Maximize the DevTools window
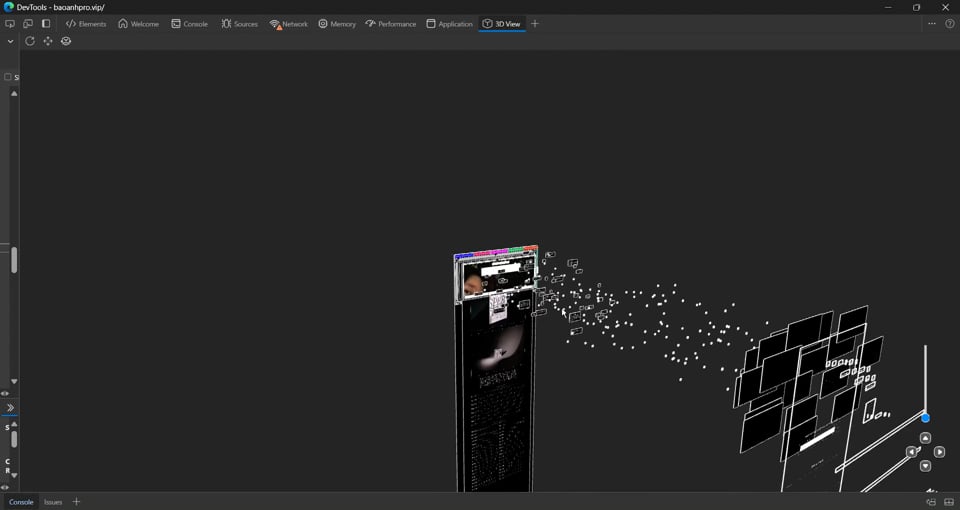Screen dimensions: 960x510 917,7
